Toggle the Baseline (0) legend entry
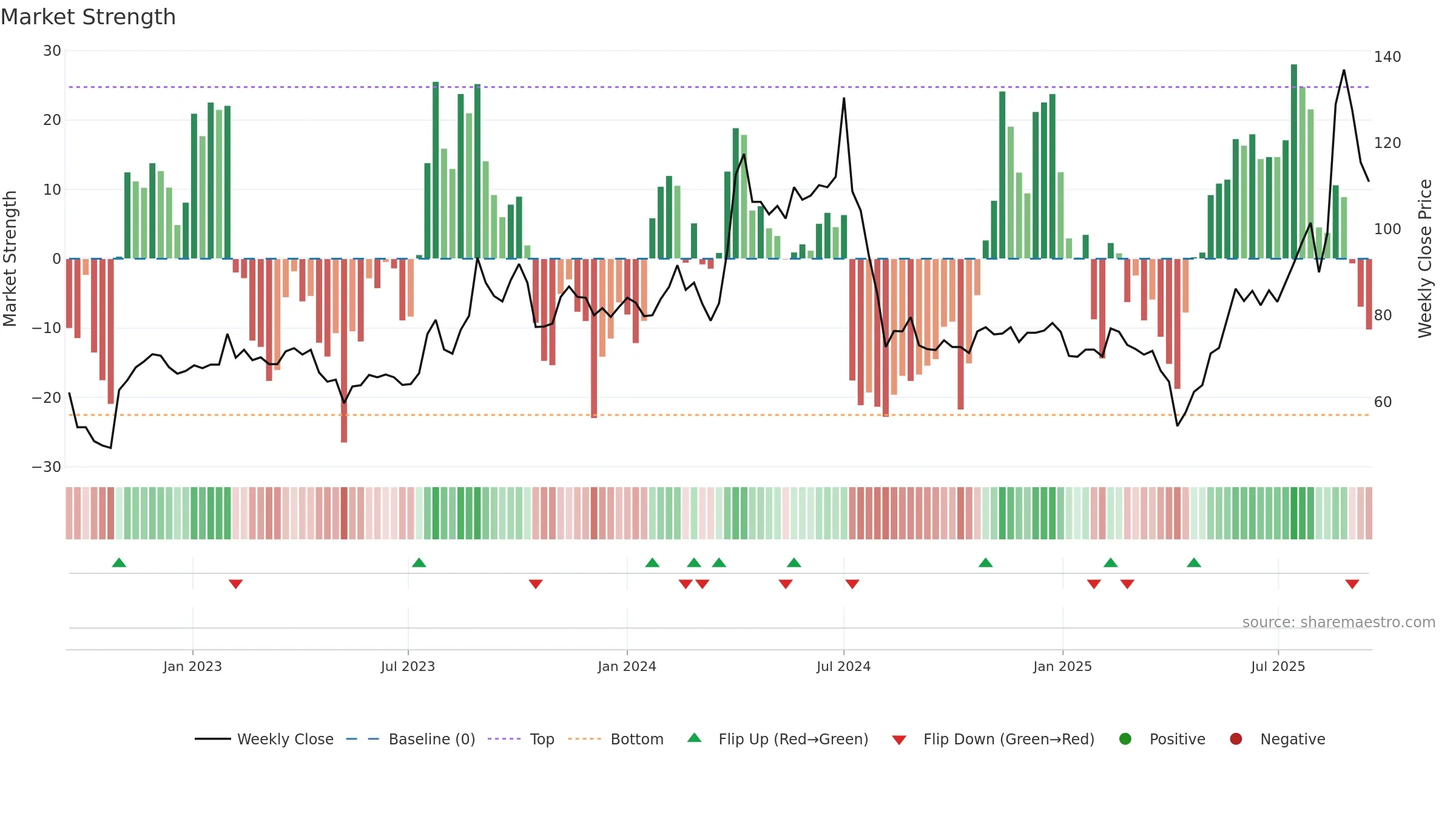The height and width of the screenshot is (819, 1456). [x=410, y=739]
